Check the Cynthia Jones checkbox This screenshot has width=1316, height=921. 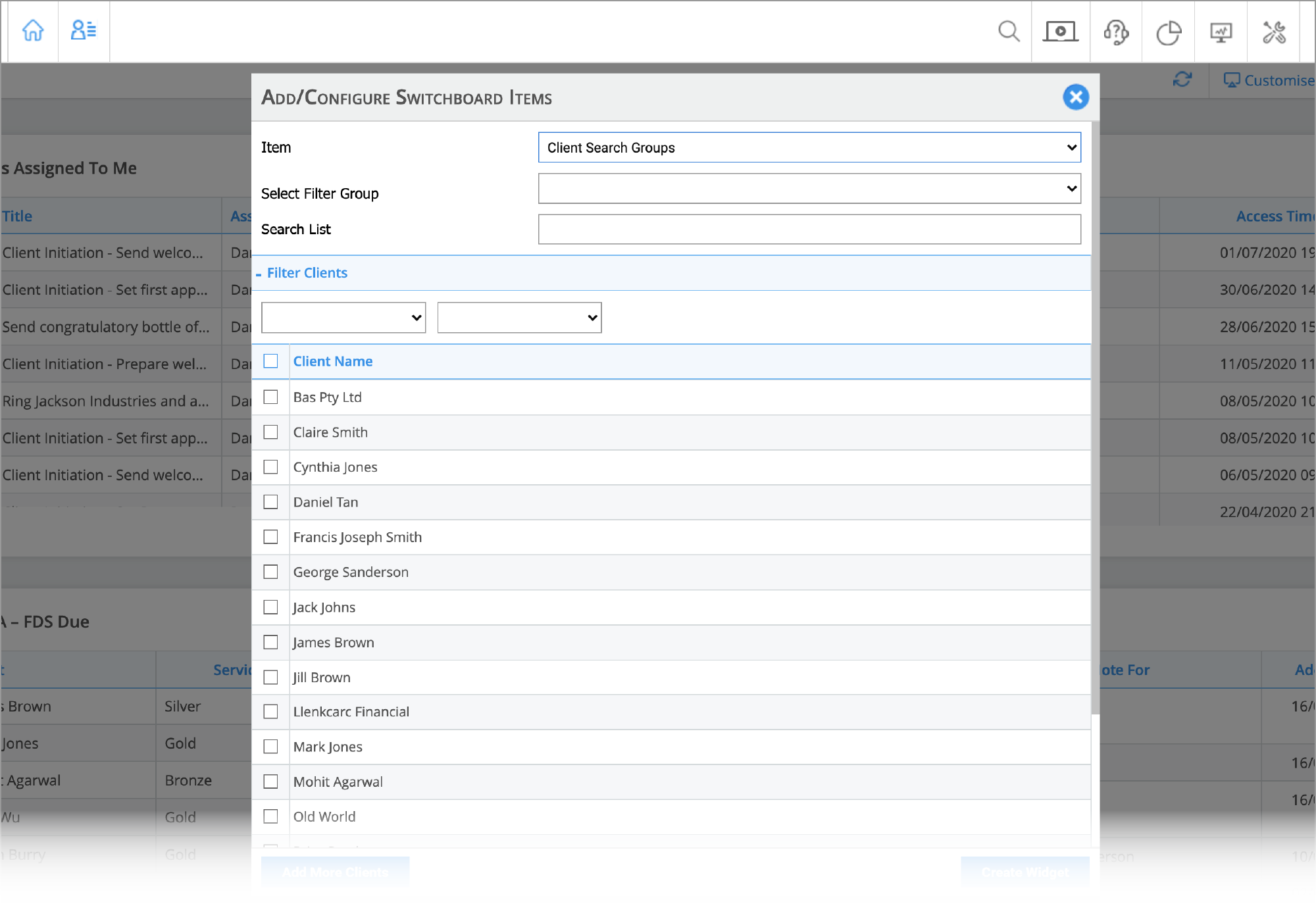(x=270, y=467)
